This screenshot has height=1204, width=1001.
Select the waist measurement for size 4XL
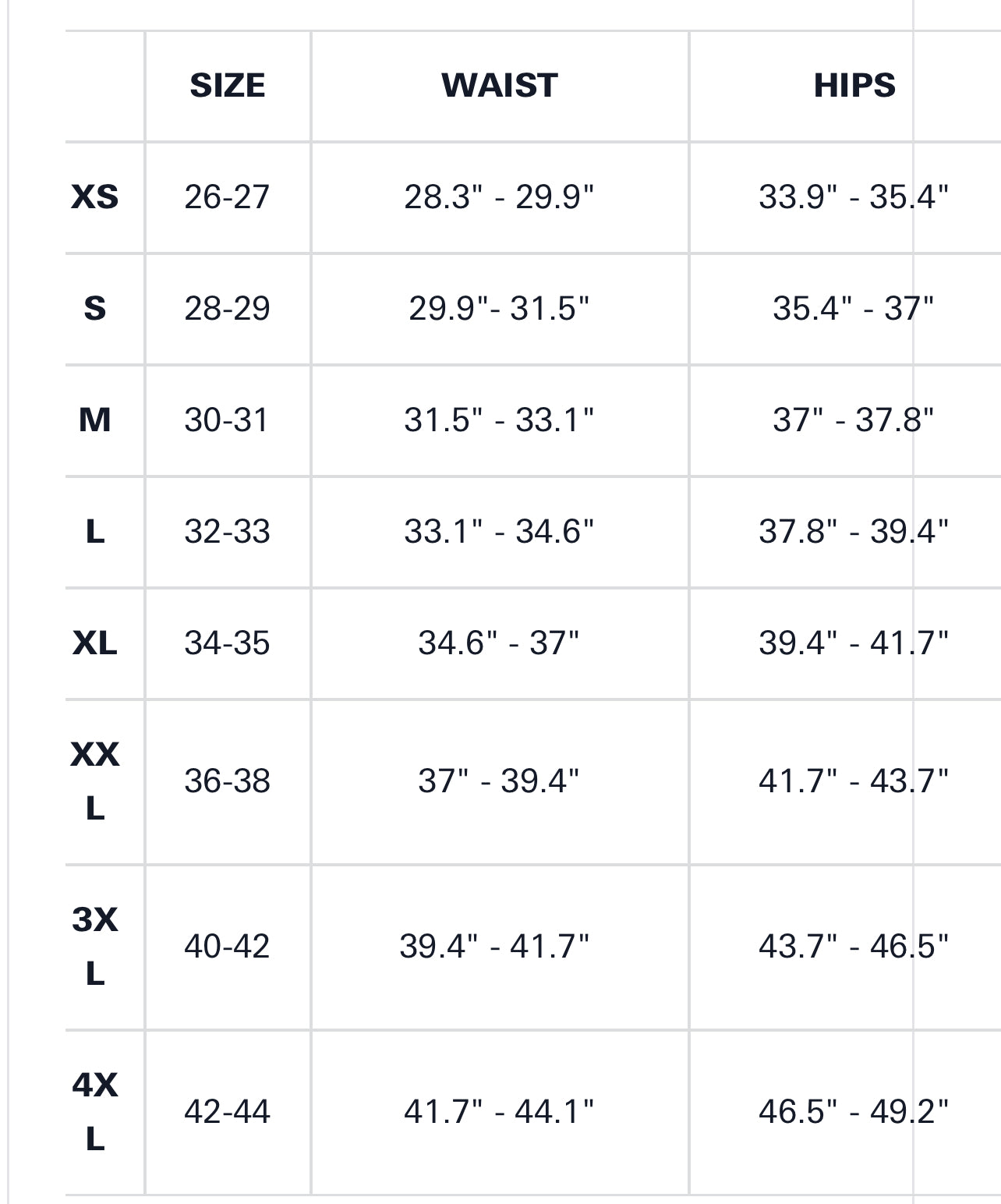click(499, 1112)
